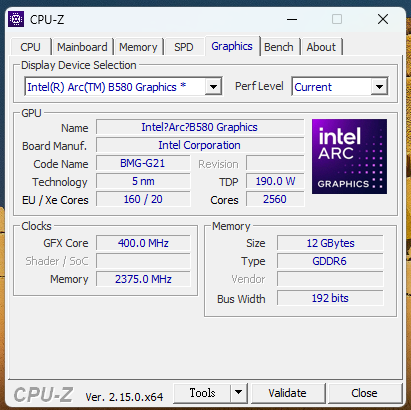Click the memory Type value GDDR6
This screenshot has width=411, height=410.
pyautogui.click(x=330, y=261)
